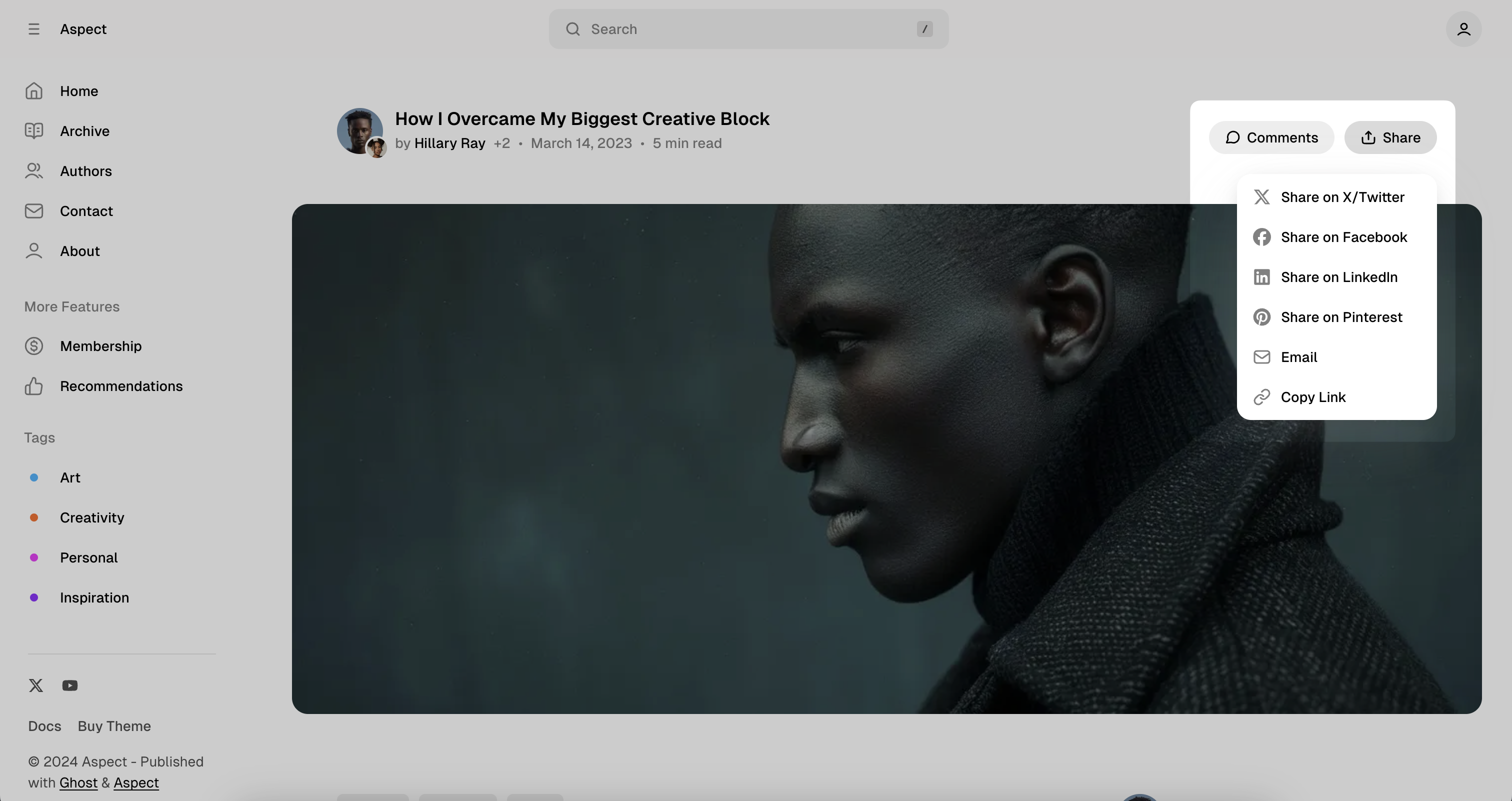The image size is (1512, 801).
Task: Share article on LinkedIn
Action: [1337, 278]
